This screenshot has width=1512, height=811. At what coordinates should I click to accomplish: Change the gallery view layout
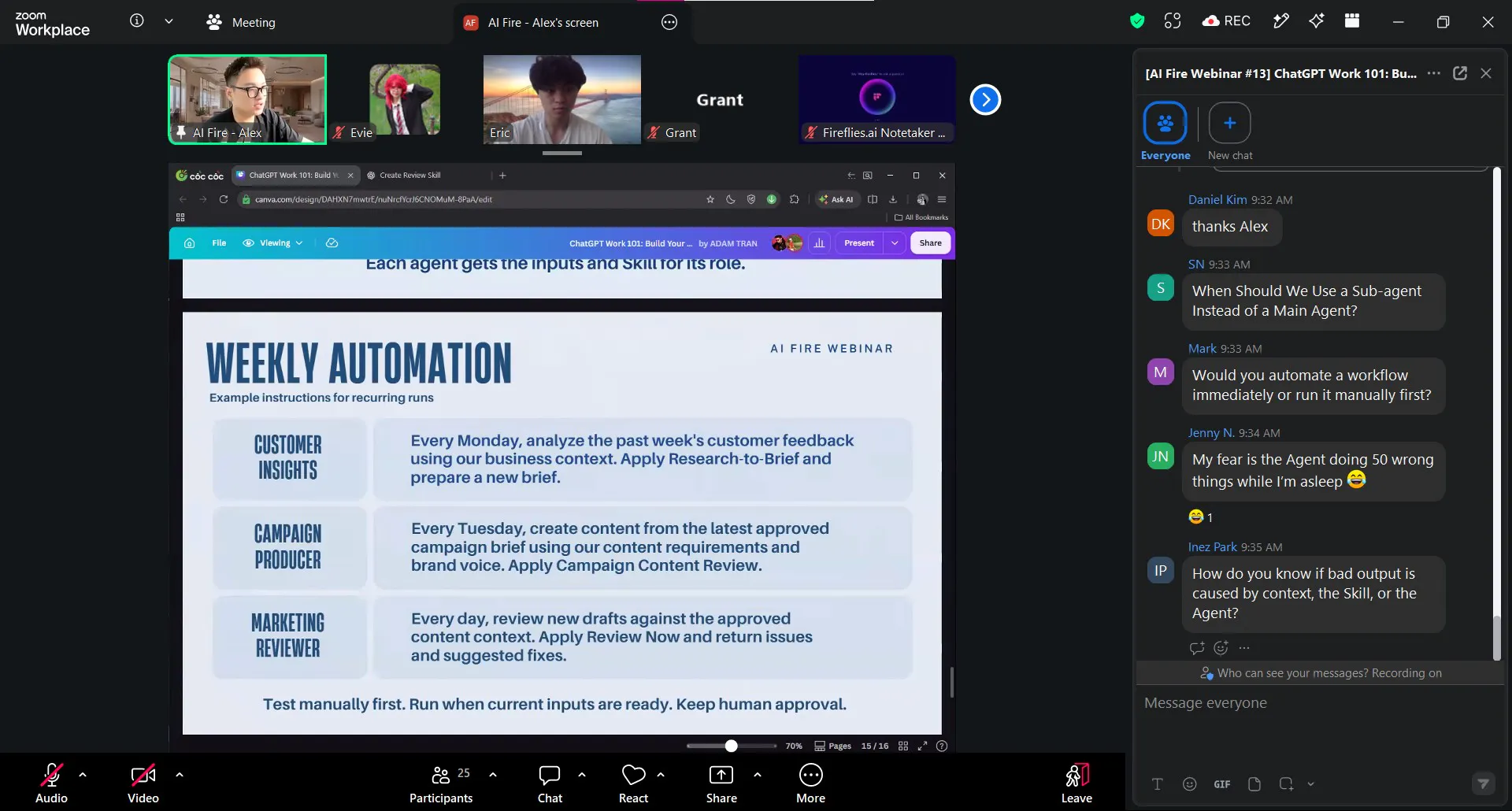click(x=1352, y=21)
